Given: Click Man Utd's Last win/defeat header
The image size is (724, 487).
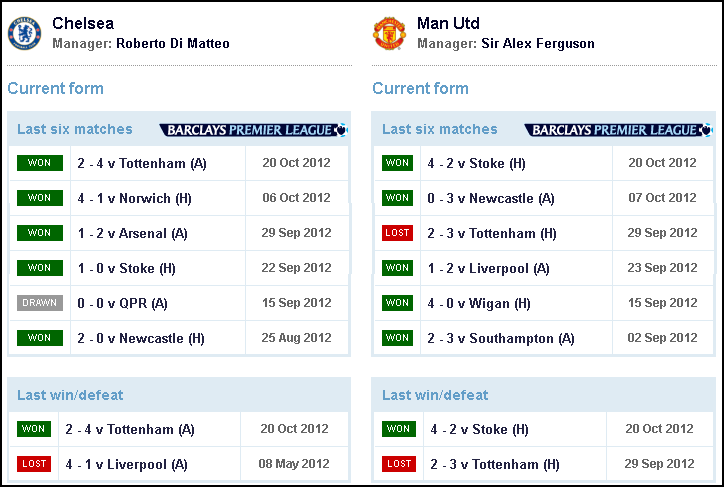Looking at the screenshot, I should coord(435,395).
